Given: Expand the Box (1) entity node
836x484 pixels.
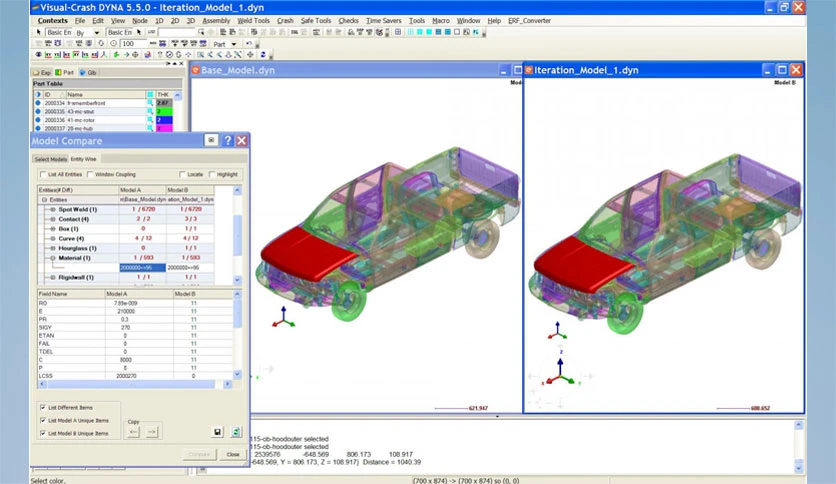Looking at the screenshot, I should pyautogui.click(x=53, y=229).
